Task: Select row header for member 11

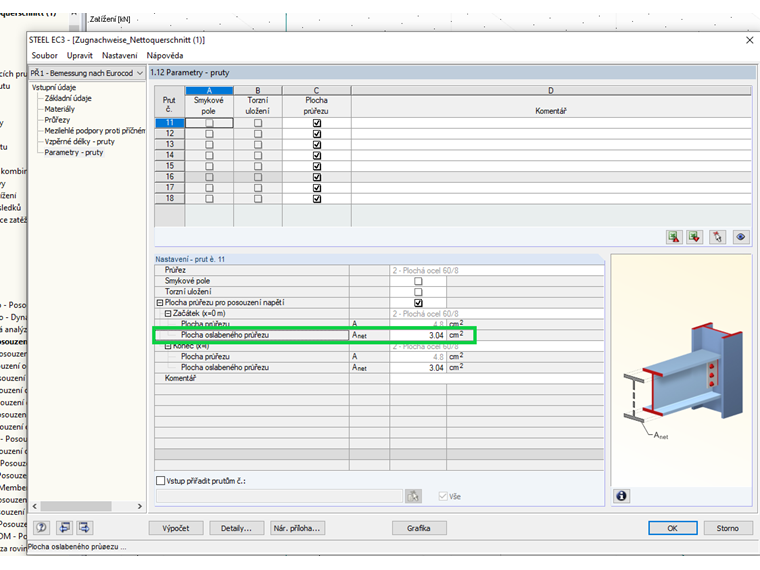Action: [170, 123]
